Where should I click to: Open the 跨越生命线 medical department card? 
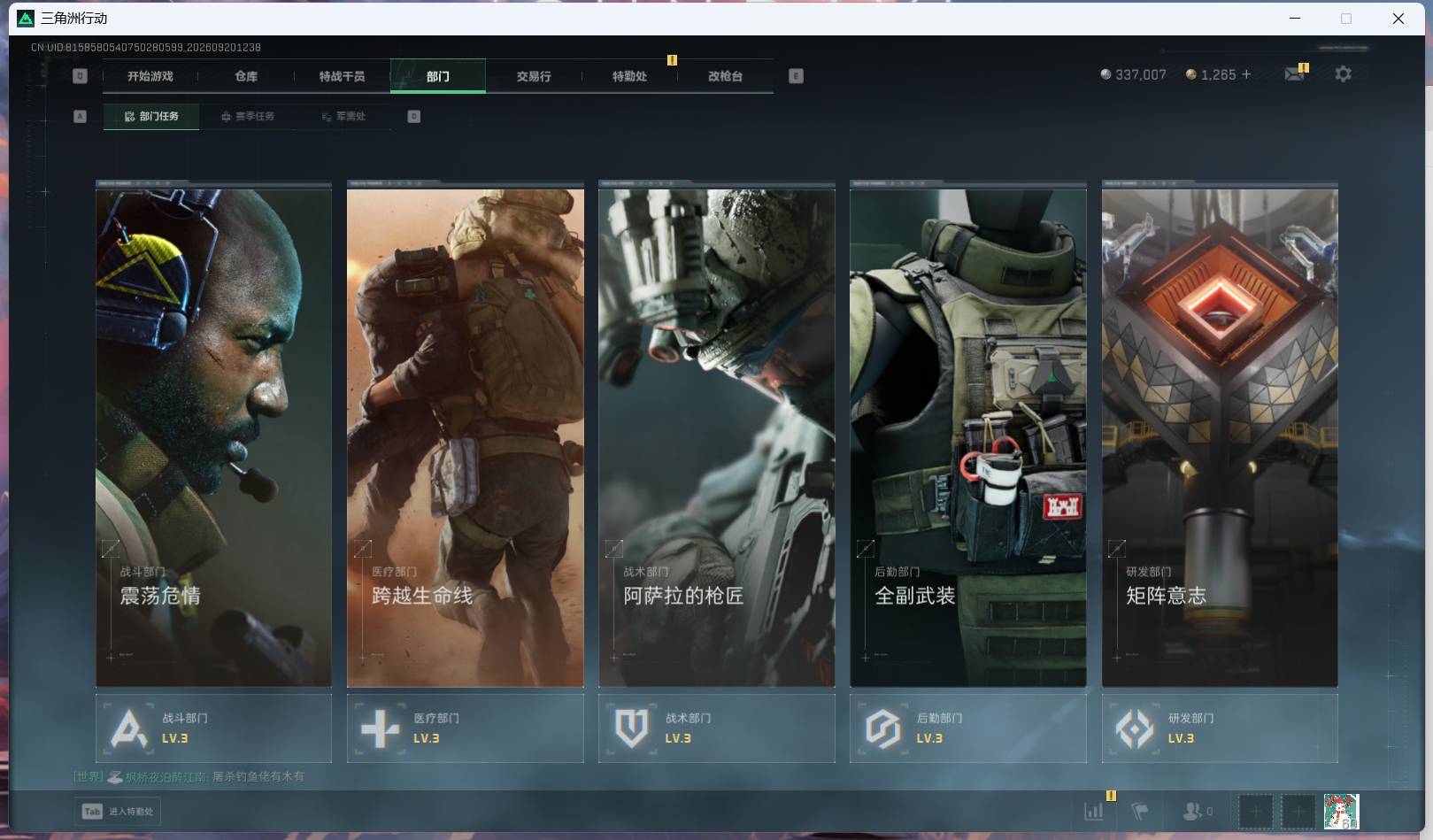coord(466,437)
